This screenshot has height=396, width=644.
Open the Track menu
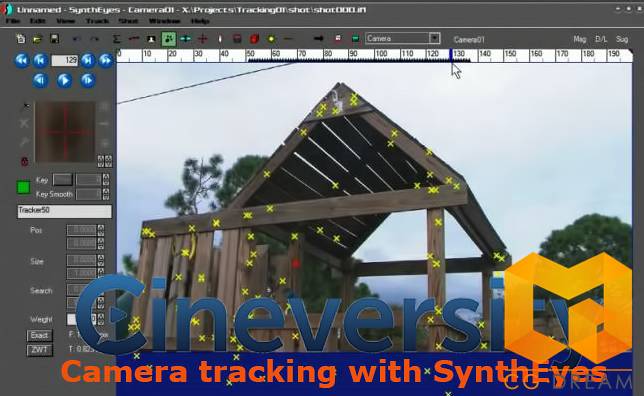(97, 21)
